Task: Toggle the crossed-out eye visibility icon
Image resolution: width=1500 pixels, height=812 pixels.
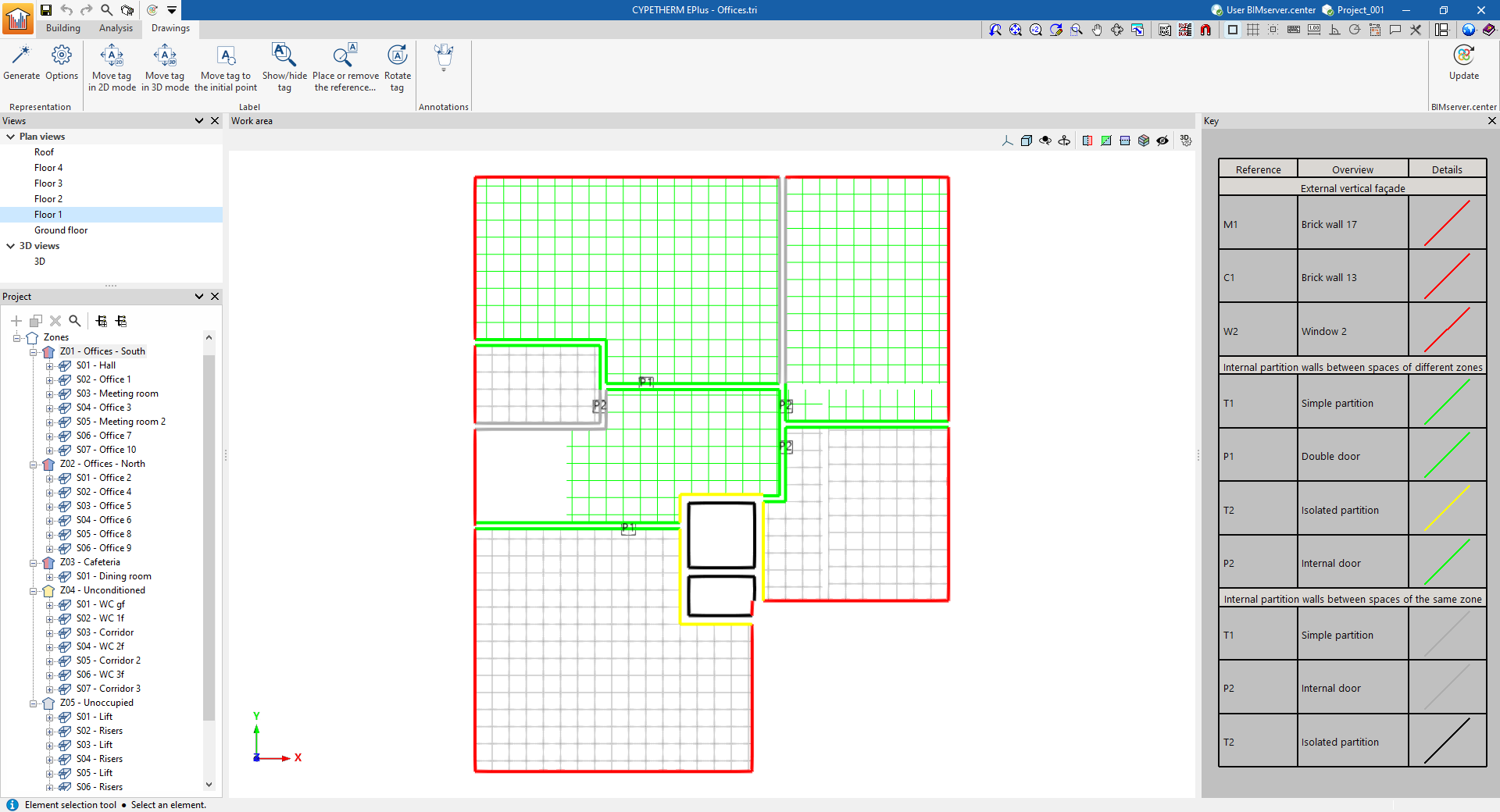Action: click(x=1162, y=141)
